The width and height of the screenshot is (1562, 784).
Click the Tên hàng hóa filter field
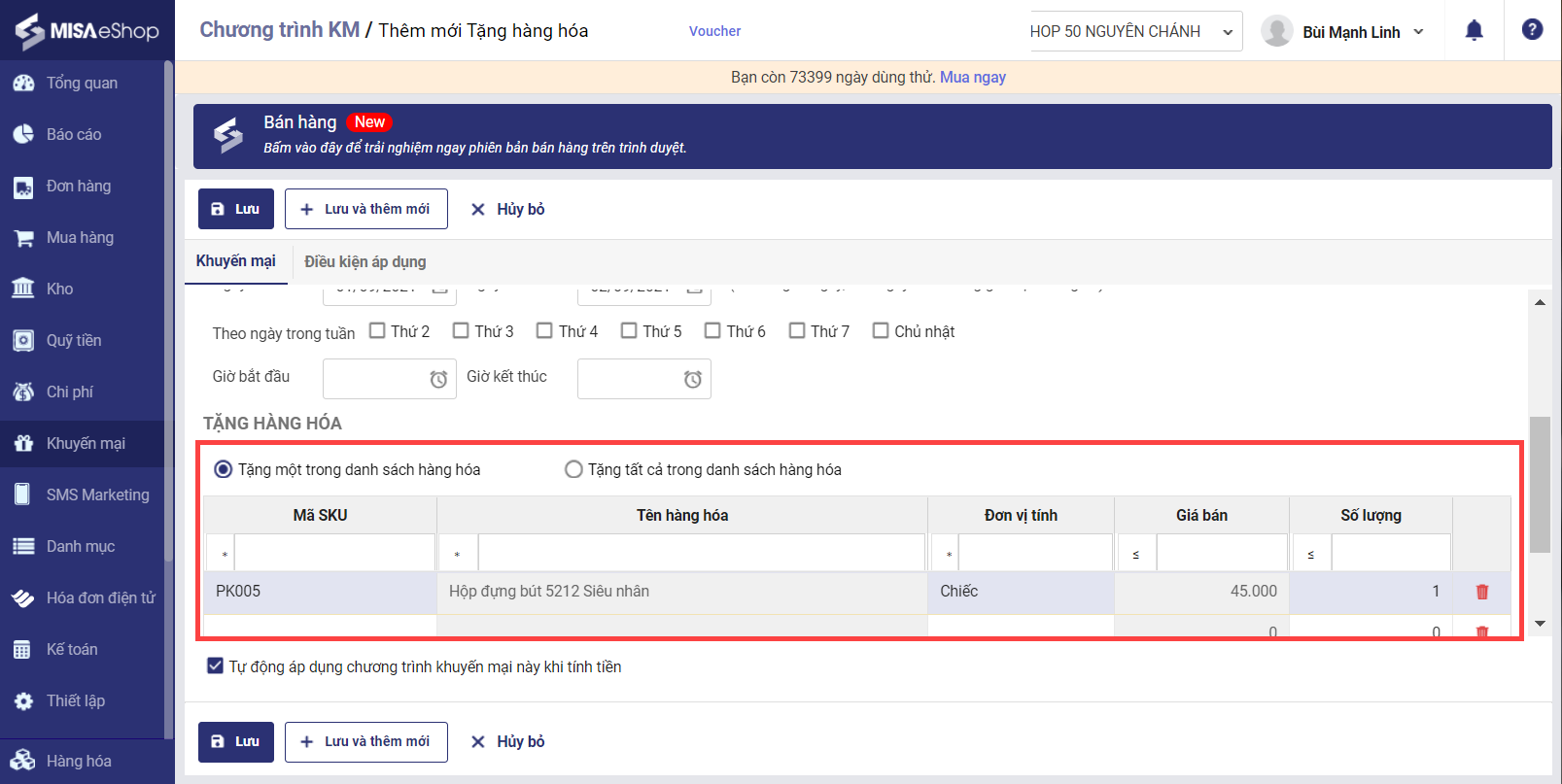pos(701,553)
